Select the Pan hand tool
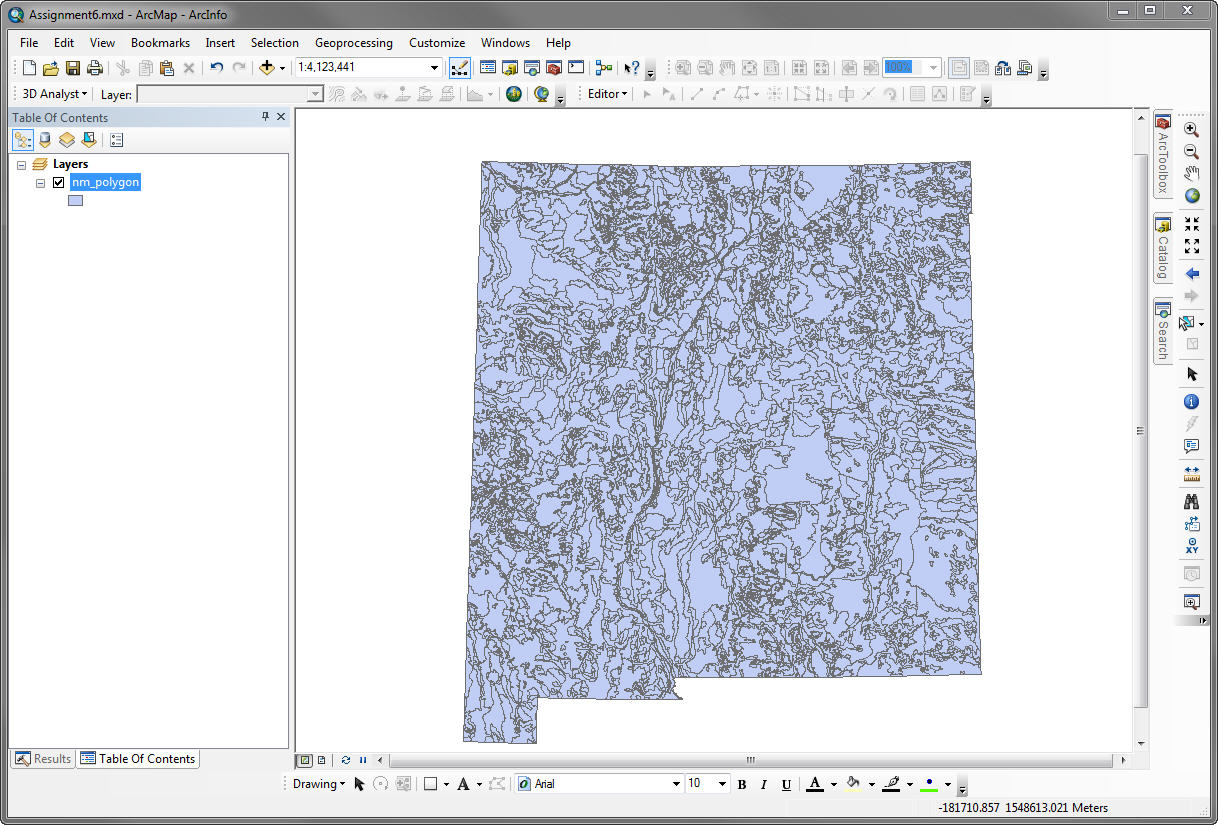 click(x=1191, y=174)
